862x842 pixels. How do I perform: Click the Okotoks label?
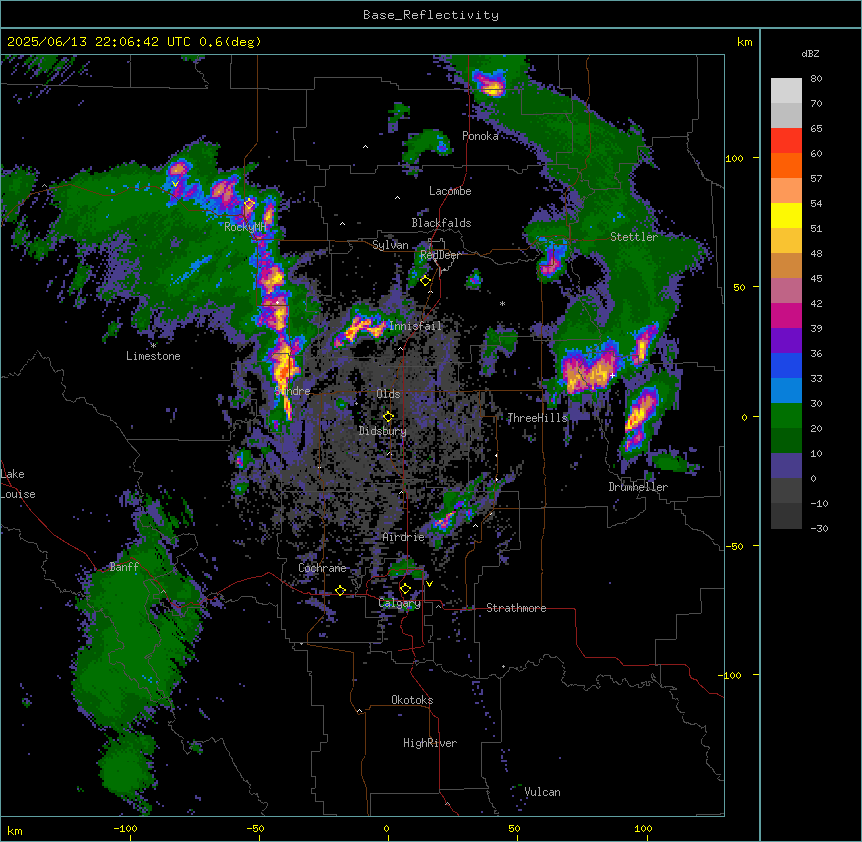tap(412, 700)
